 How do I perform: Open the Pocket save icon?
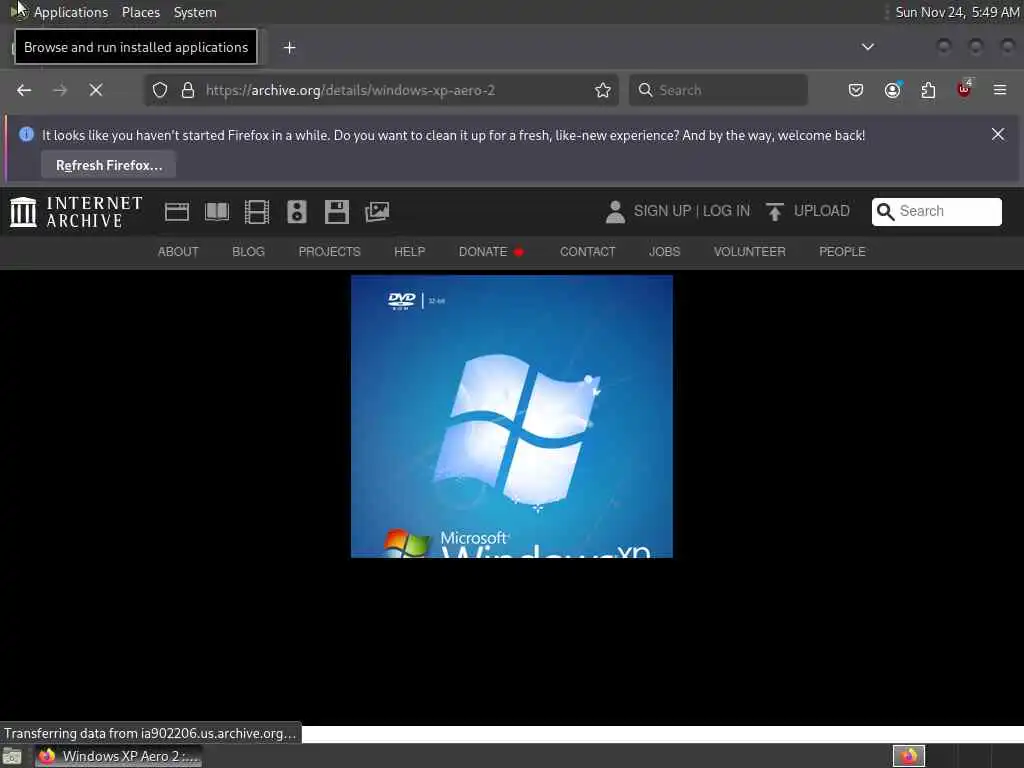pos(856,90)
